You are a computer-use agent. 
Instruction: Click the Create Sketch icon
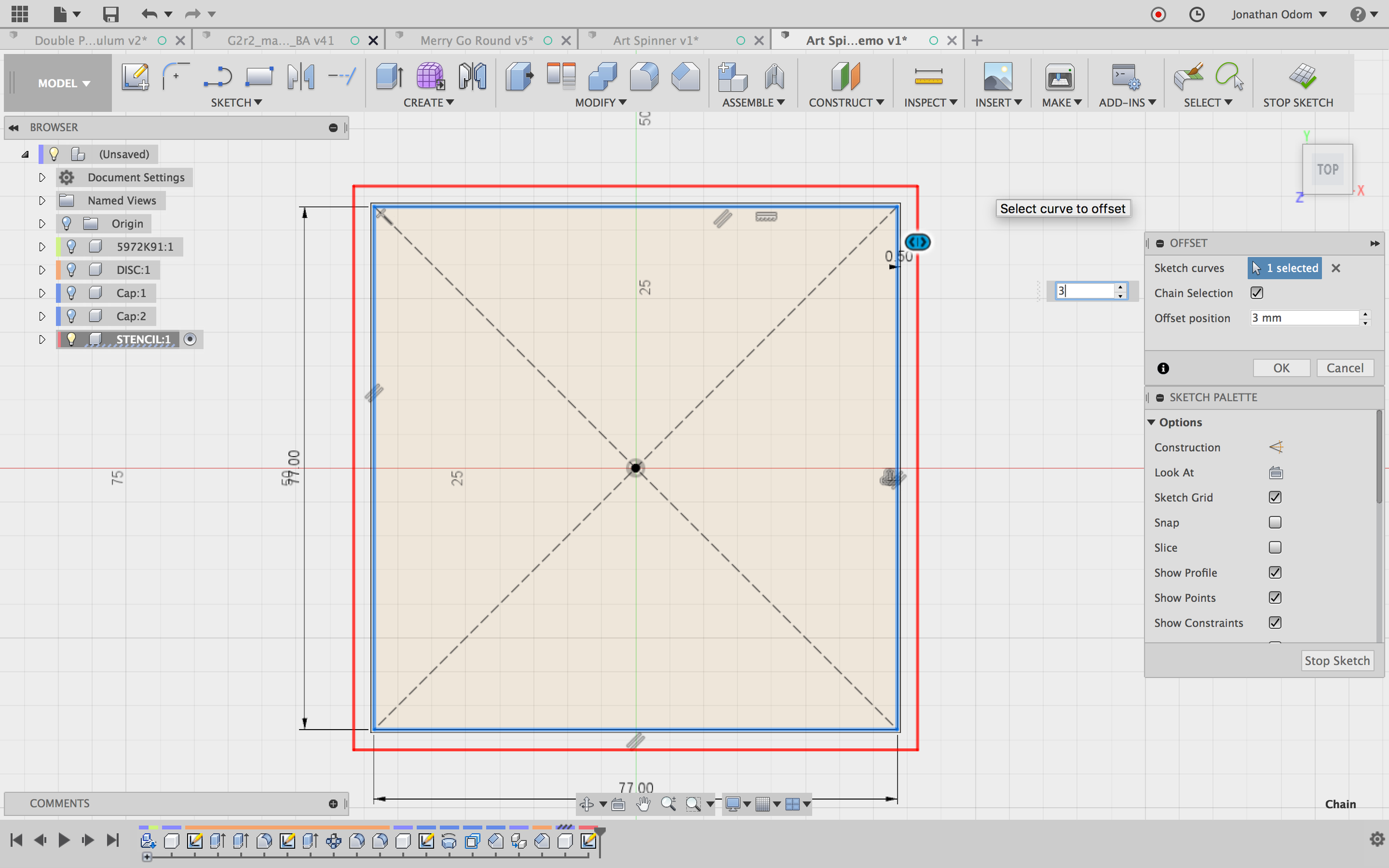click(x=135, y=77)
